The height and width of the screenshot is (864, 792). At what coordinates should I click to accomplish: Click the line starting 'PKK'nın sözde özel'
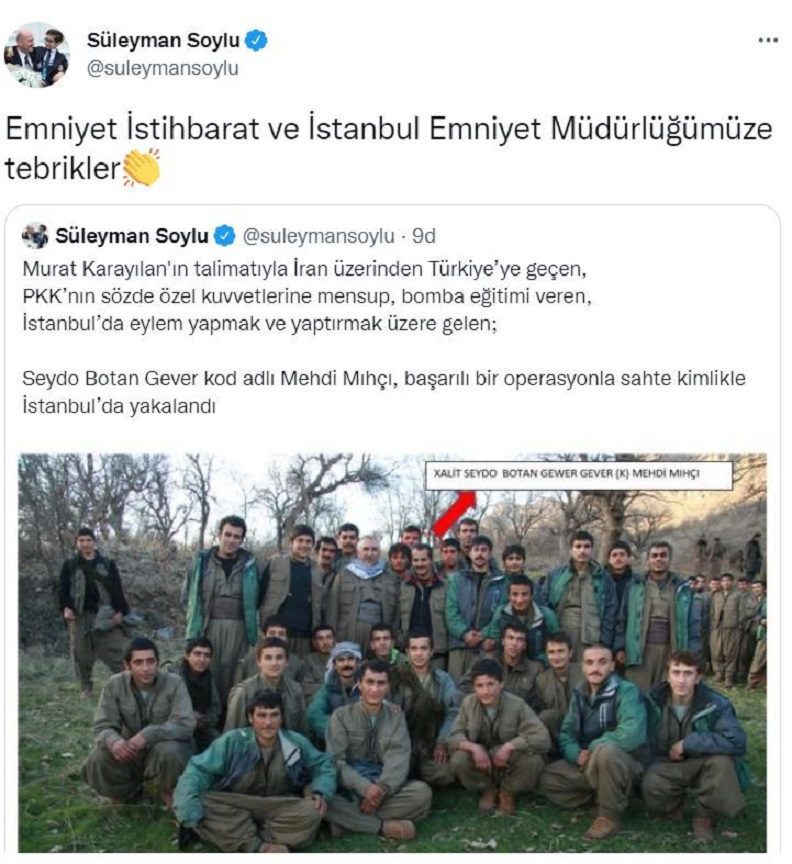307,296
